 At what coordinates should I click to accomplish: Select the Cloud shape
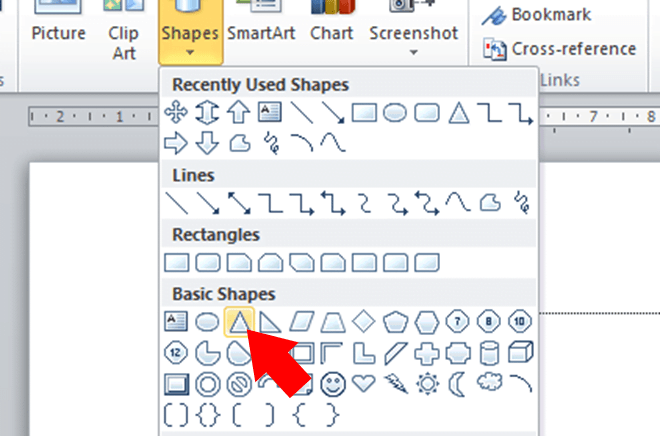(x=489, y=382)
